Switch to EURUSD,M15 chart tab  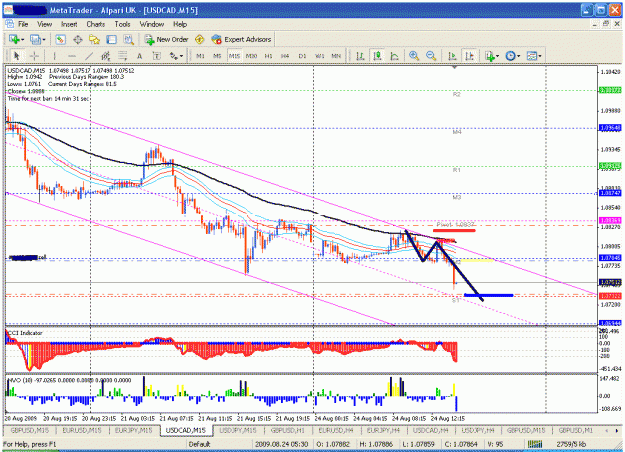pos(82,430)
